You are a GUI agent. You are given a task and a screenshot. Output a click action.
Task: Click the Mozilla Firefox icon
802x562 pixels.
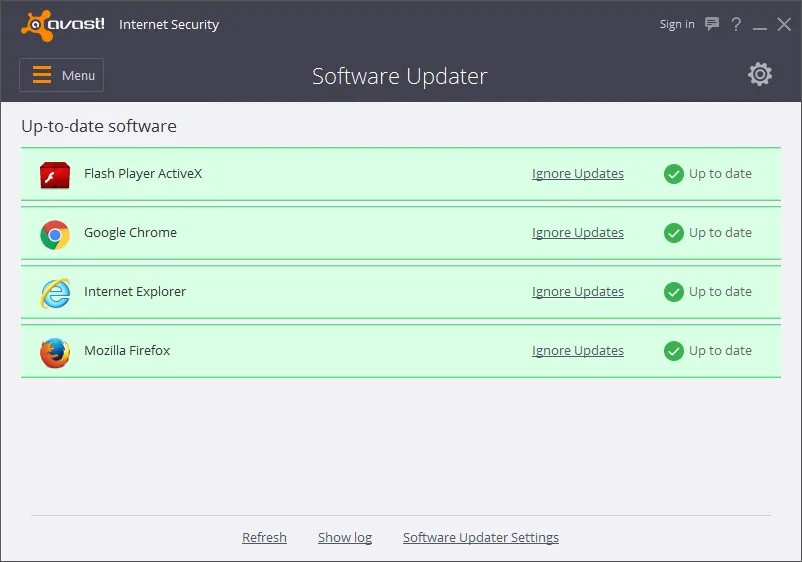55,353
